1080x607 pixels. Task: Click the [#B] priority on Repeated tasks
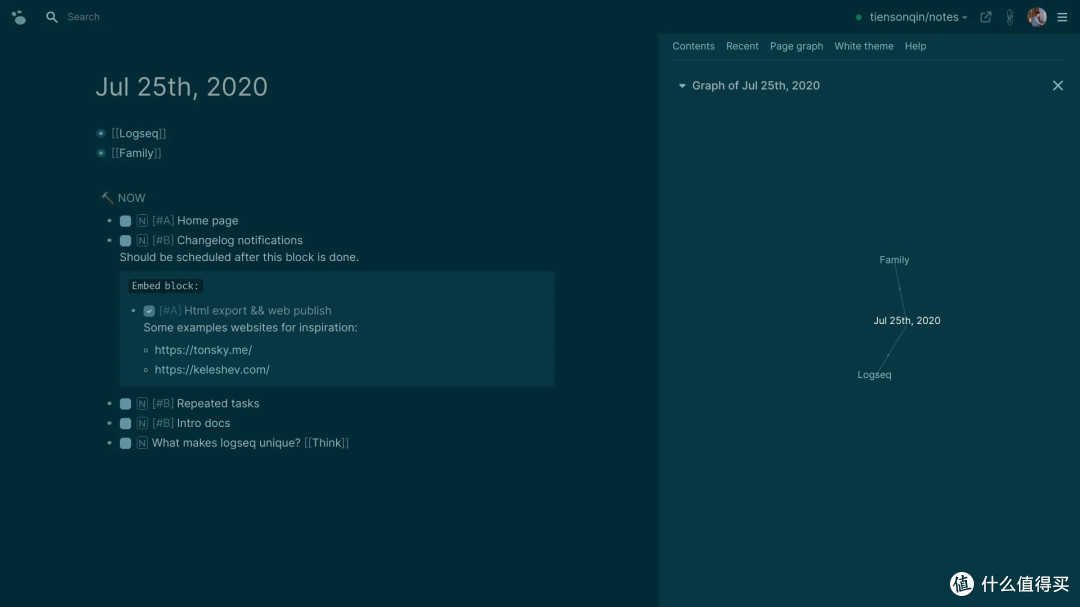163,404
